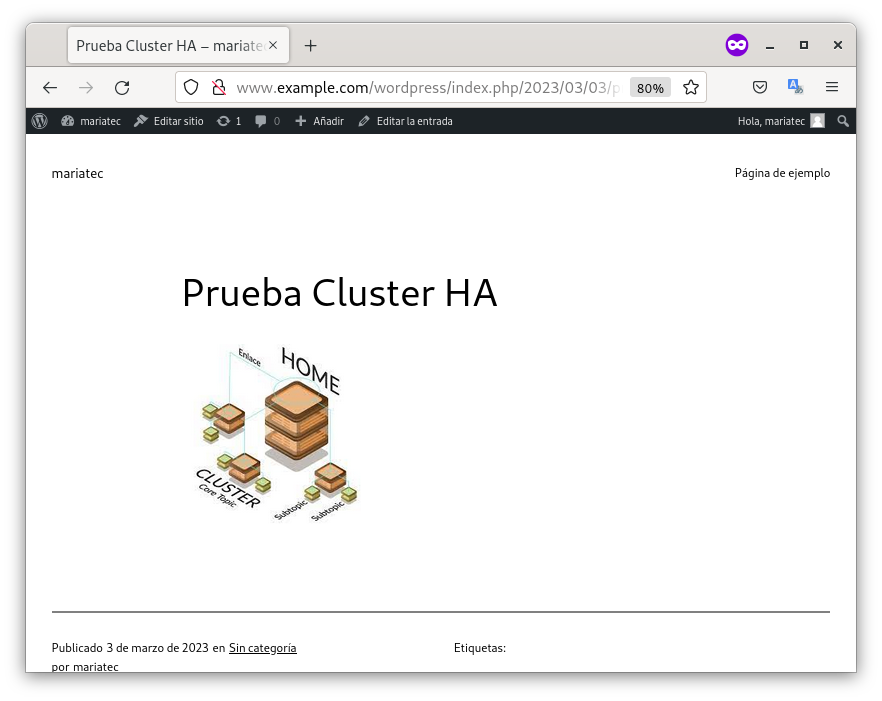Open the Página de ejemplo link
This screenshot has width=882, height=701.
click(782, 173)
